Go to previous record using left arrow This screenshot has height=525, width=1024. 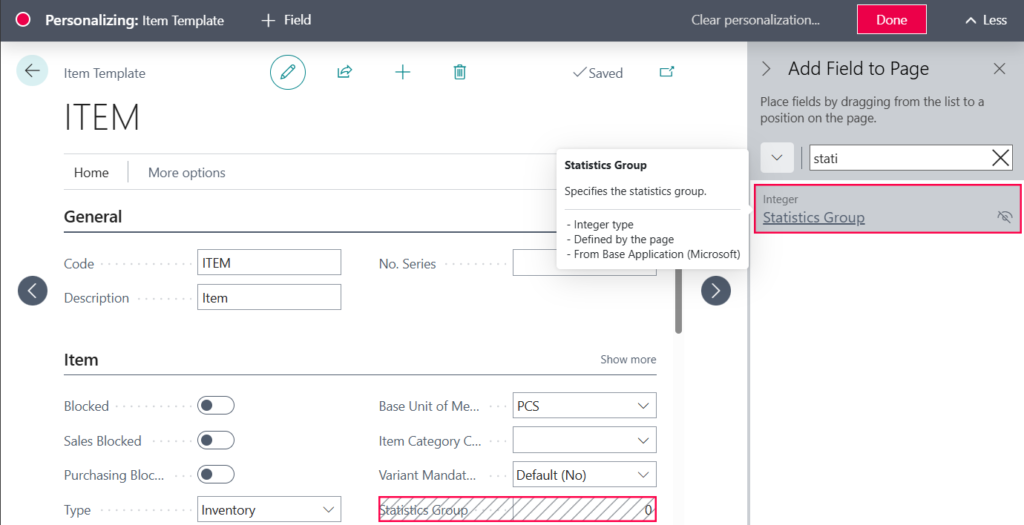pos(33,291)
